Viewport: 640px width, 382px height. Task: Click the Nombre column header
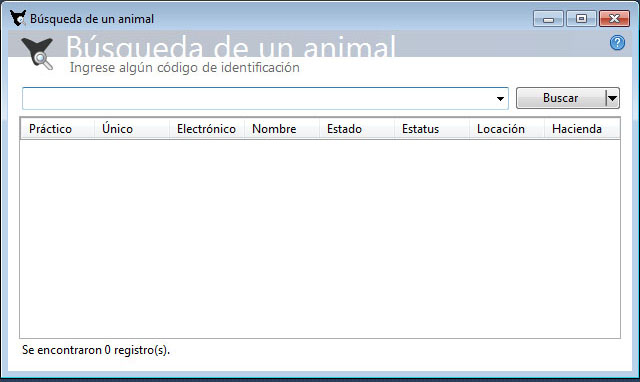pos(282,129)
